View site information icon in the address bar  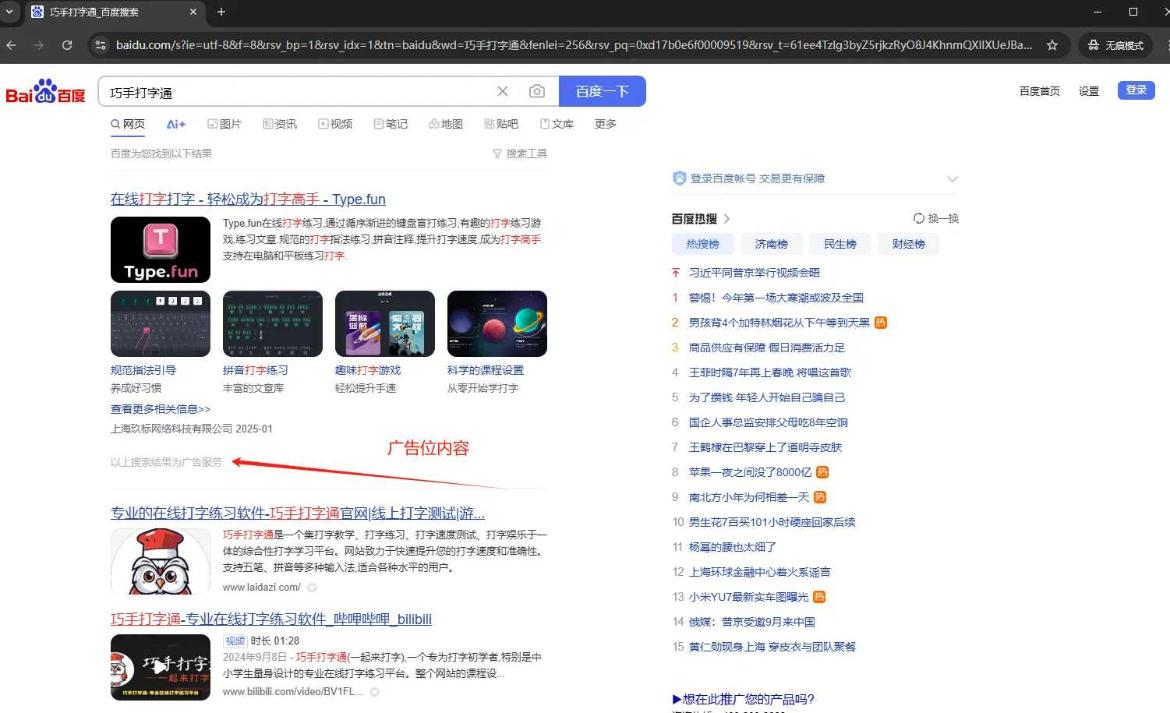pyautogui.click(x=100, y=45)
